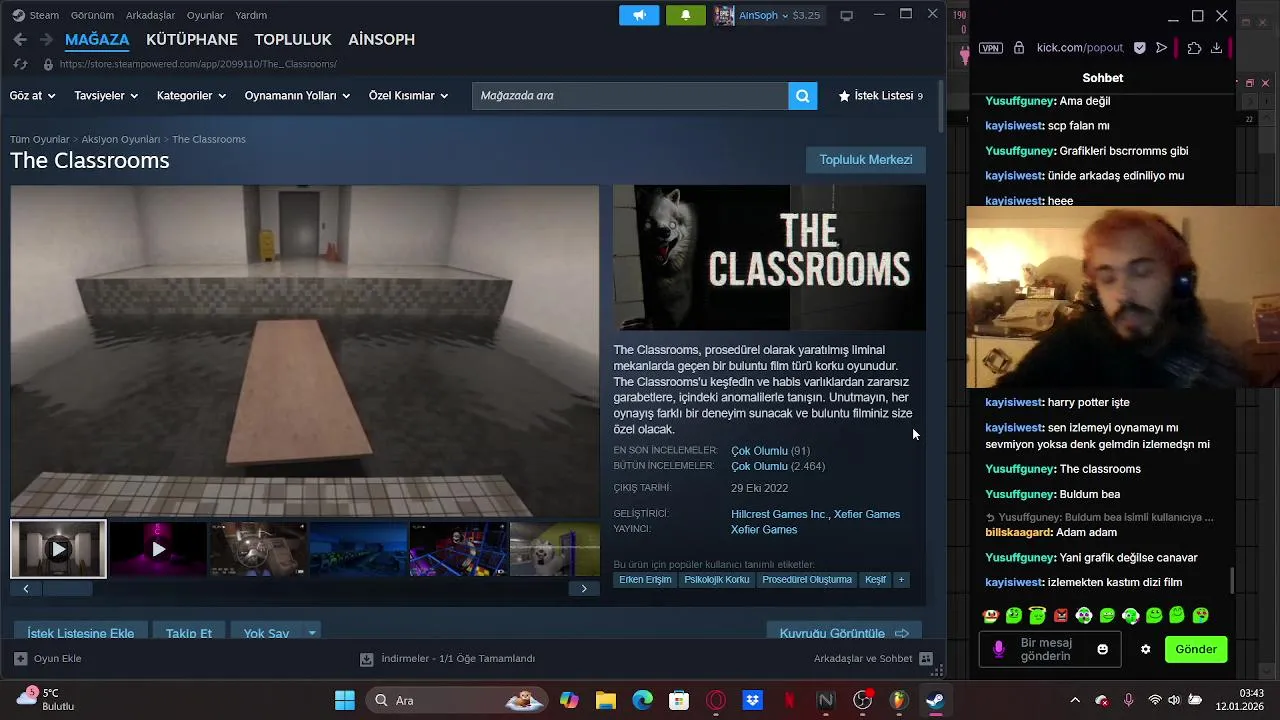Click the Topluluk Merkezi button
Image resolution: width=1280 pixels, height=720 pixels.
[866, 160]
